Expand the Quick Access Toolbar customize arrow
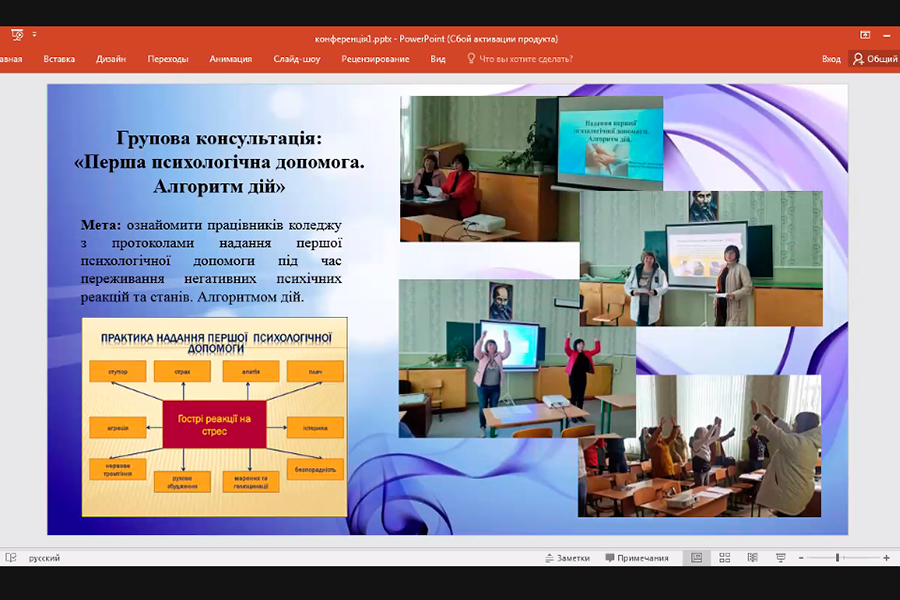The width and height of the screenshot is (900, 600). click(x=34, y=35)
